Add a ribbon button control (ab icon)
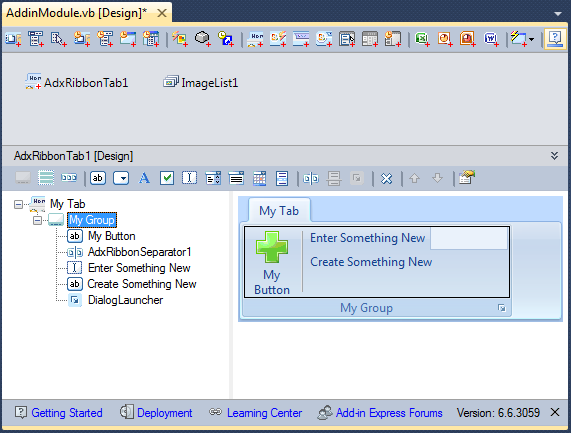The width and height of the screenshot is (571, 433). [x=98, y=178]
